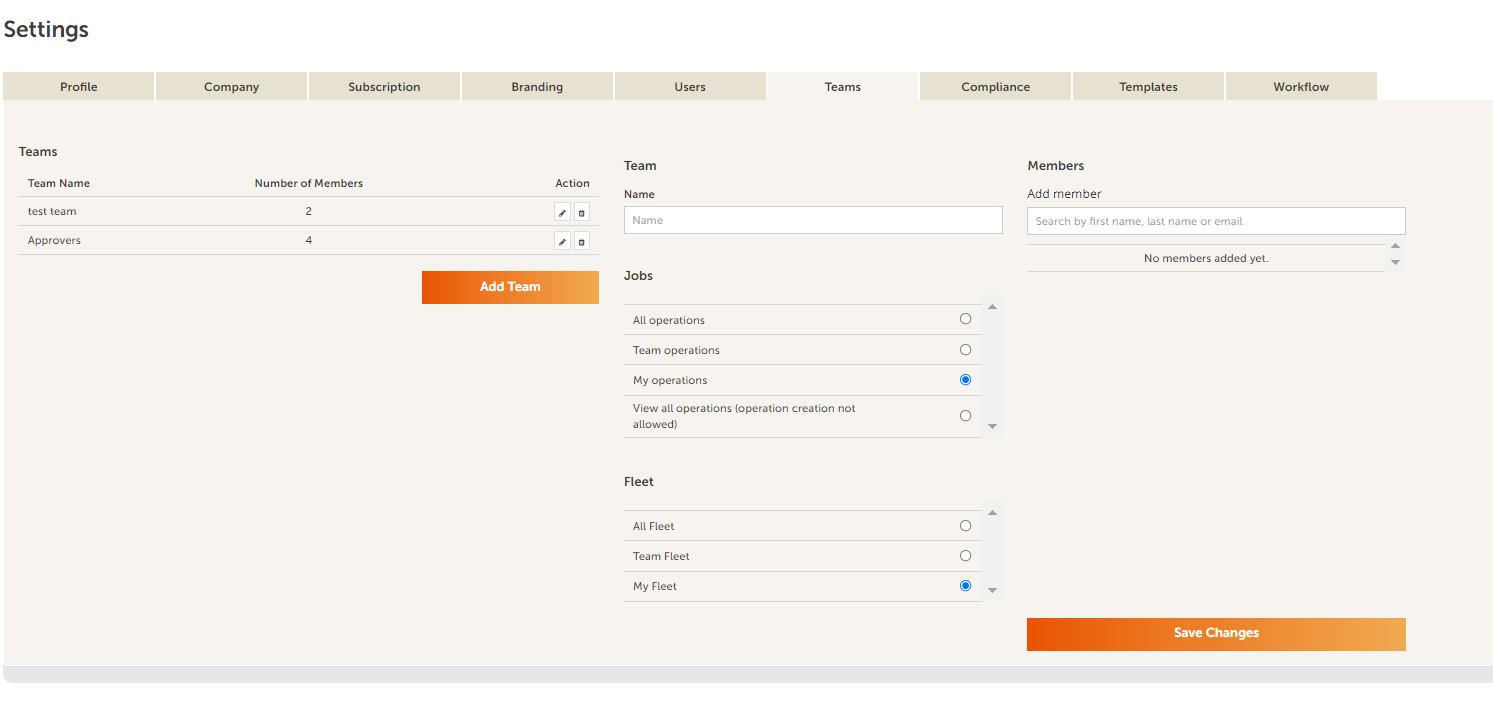The height and width of the screenshot is (710, 1493).
Task: Click the 'Action' column header
Action: pos(573,184)
